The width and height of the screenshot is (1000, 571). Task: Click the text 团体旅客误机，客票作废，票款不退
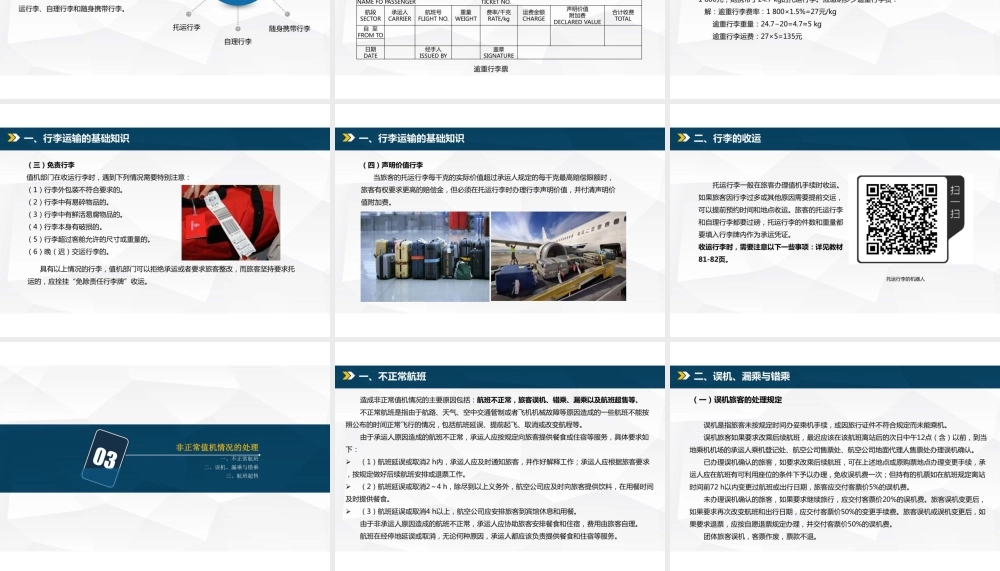[763, 537]
